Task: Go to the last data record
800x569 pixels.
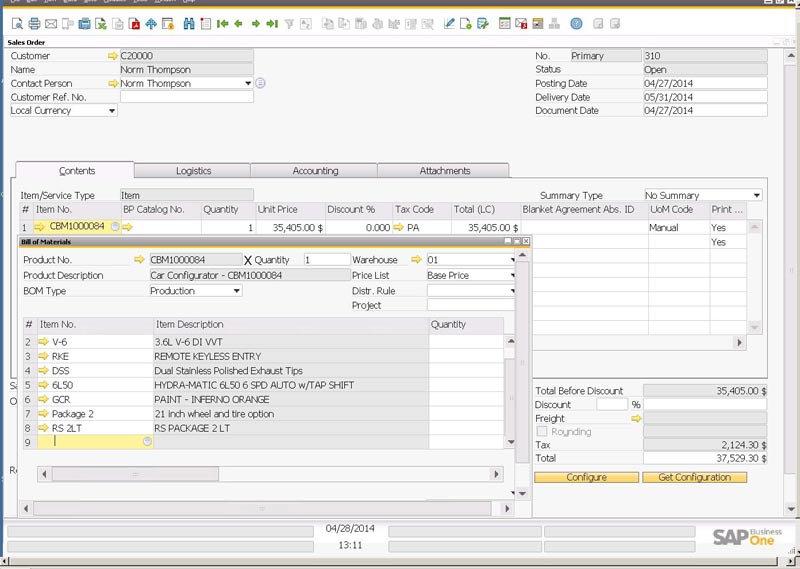Action: (272, 23)
